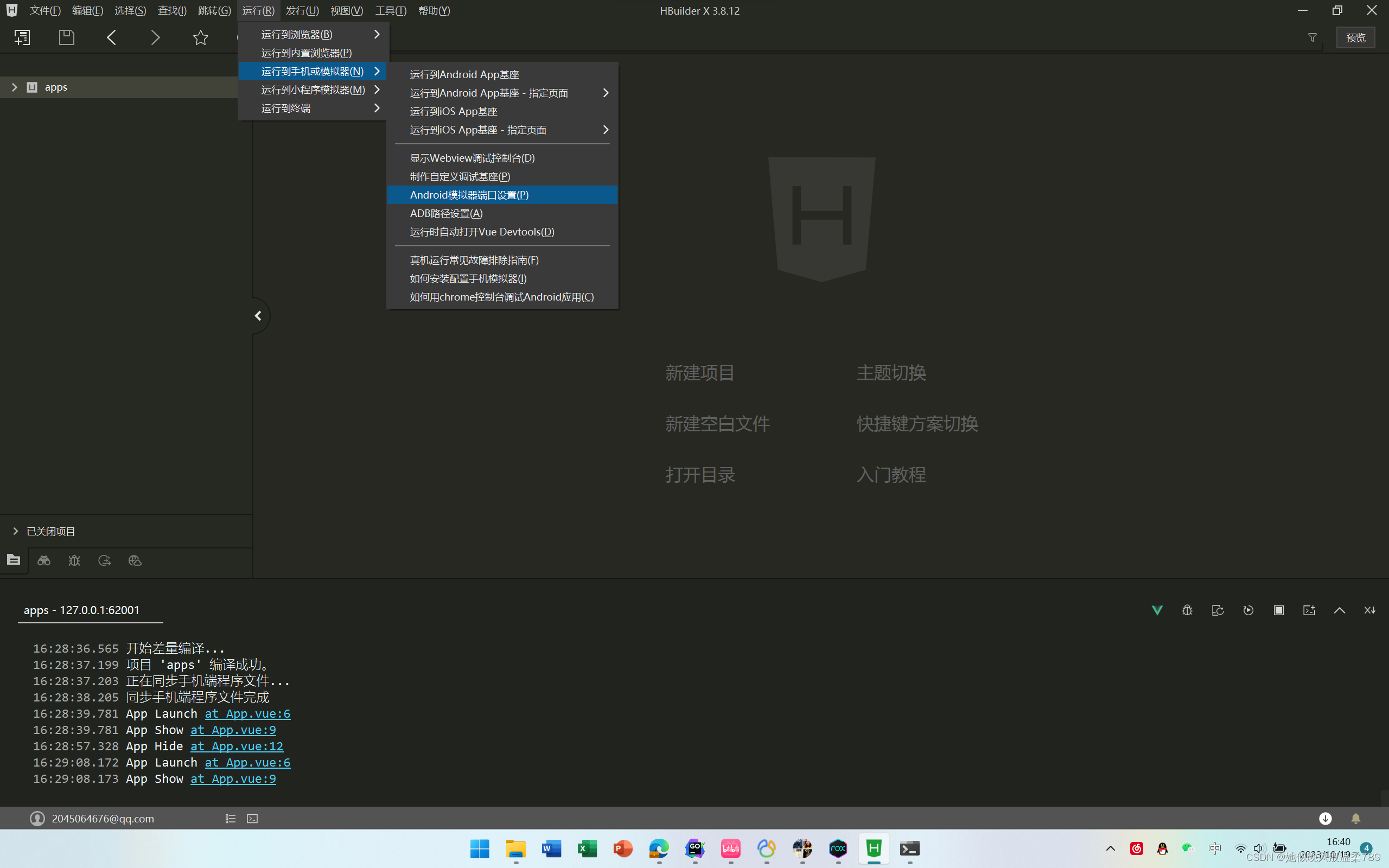The height and width of the screenshot is (868, 1389).
Task: Open the 预览 preview button
Action: coord(1355,37)
